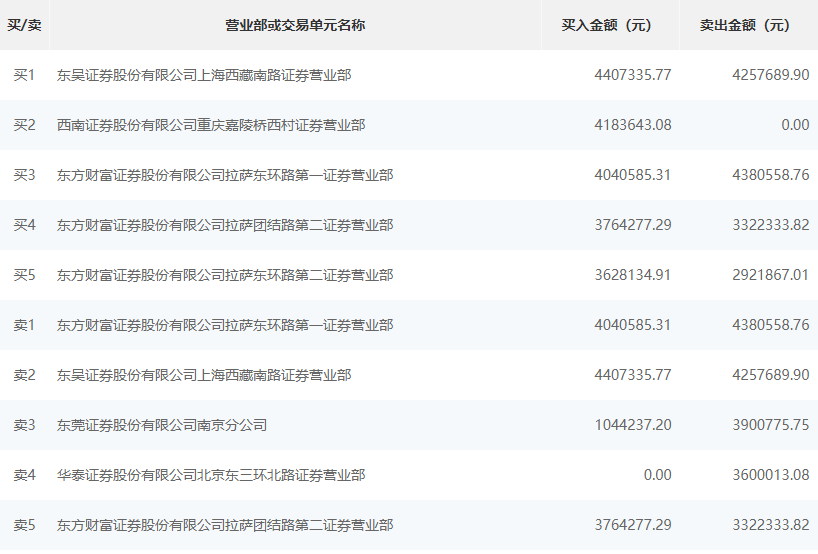818x554 pixels.
Task: Click sell amount 4257689.90 in 卖2 row
Action: [771, 375]
